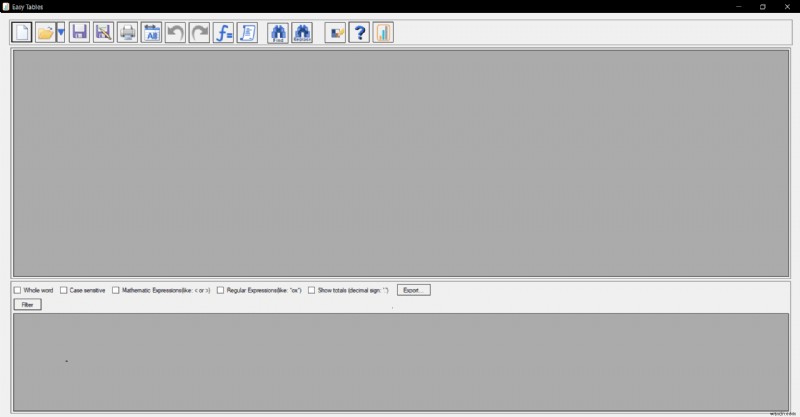The height and width of the screenshot is (417, 800).
Task: Check the Show totals checkbox
Action: pos(311,290)
